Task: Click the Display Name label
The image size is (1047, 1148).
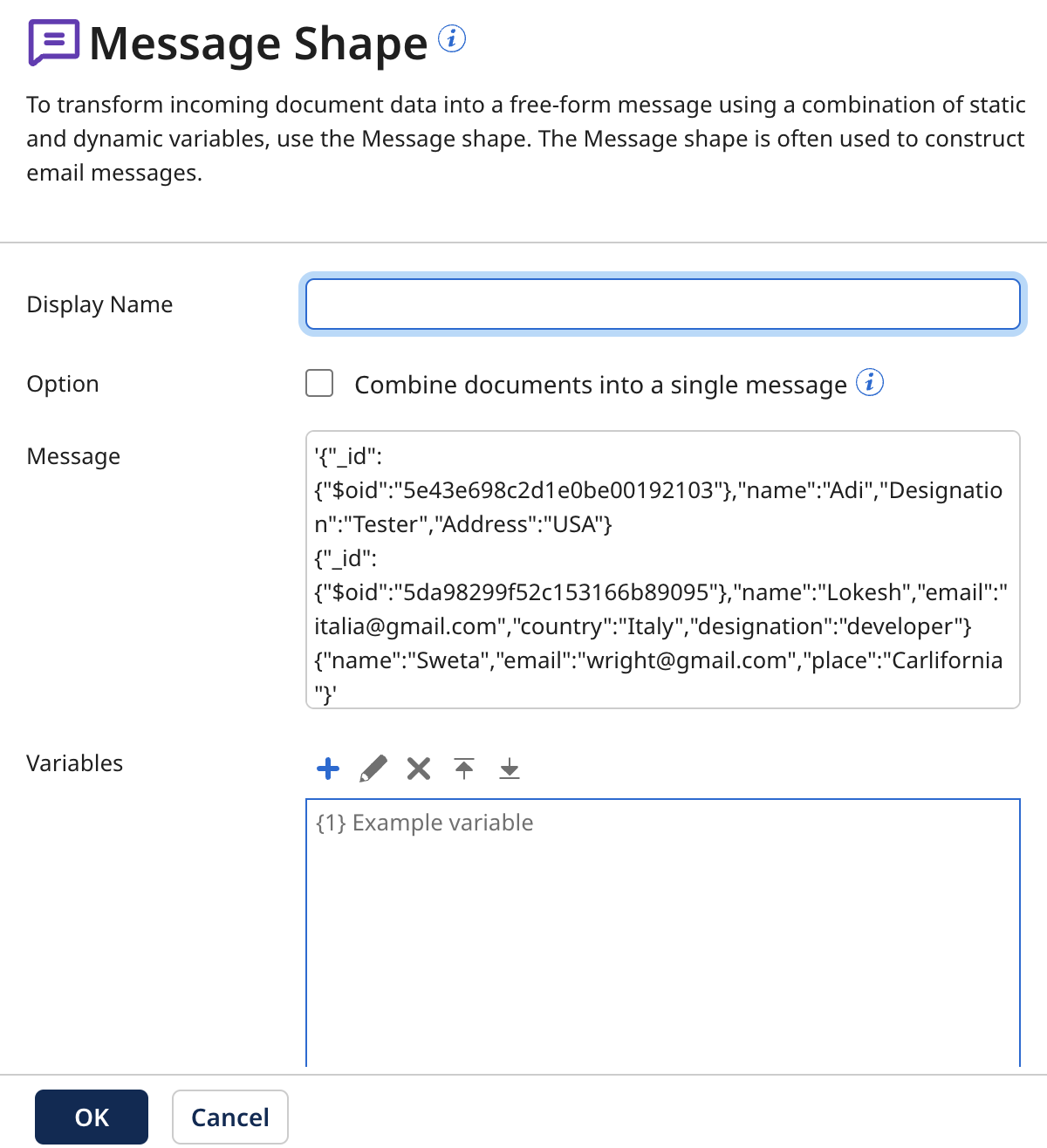Action: coord(99,304)
